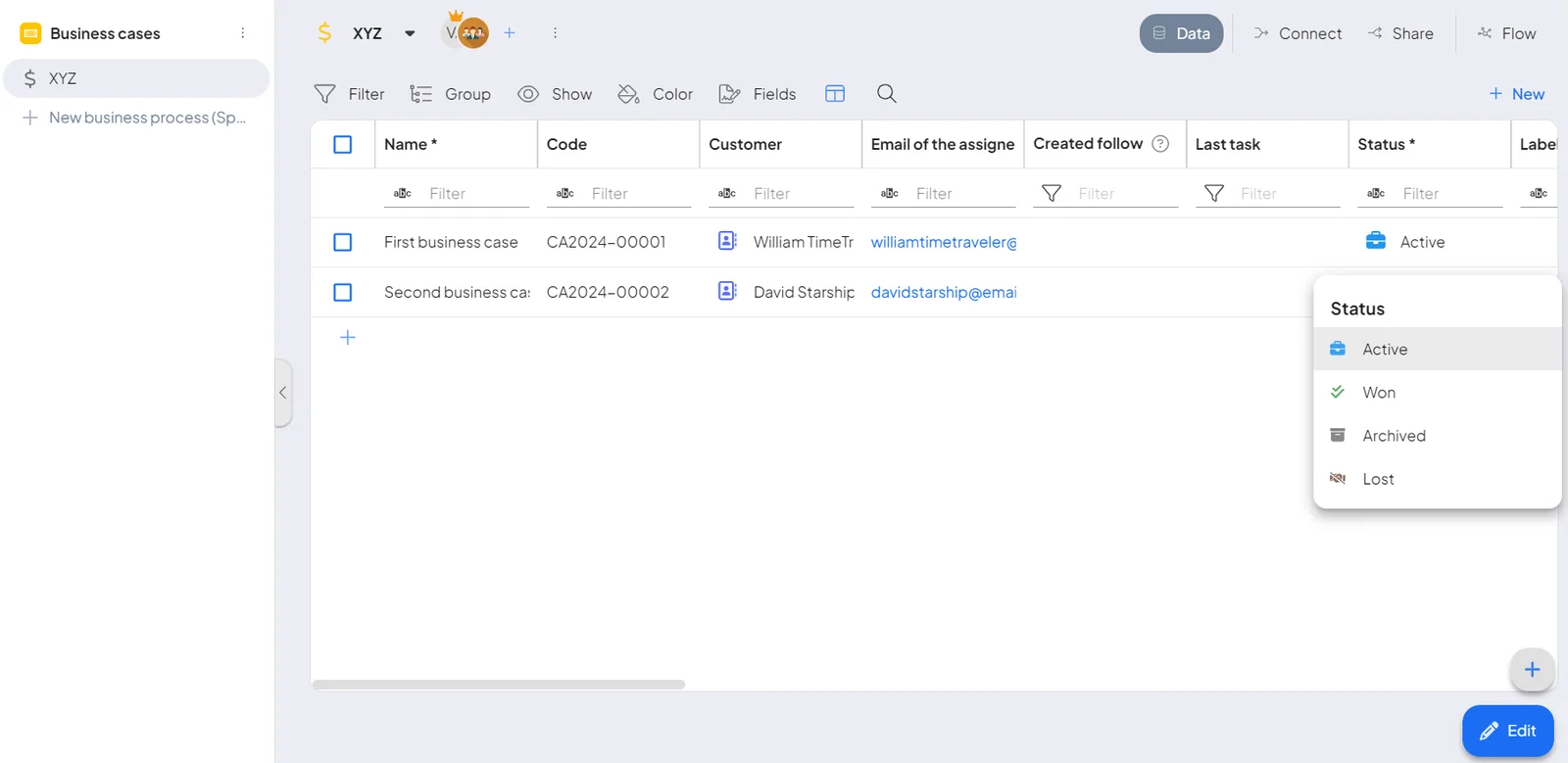Tick the select-all header checkbox

(343, 145)
